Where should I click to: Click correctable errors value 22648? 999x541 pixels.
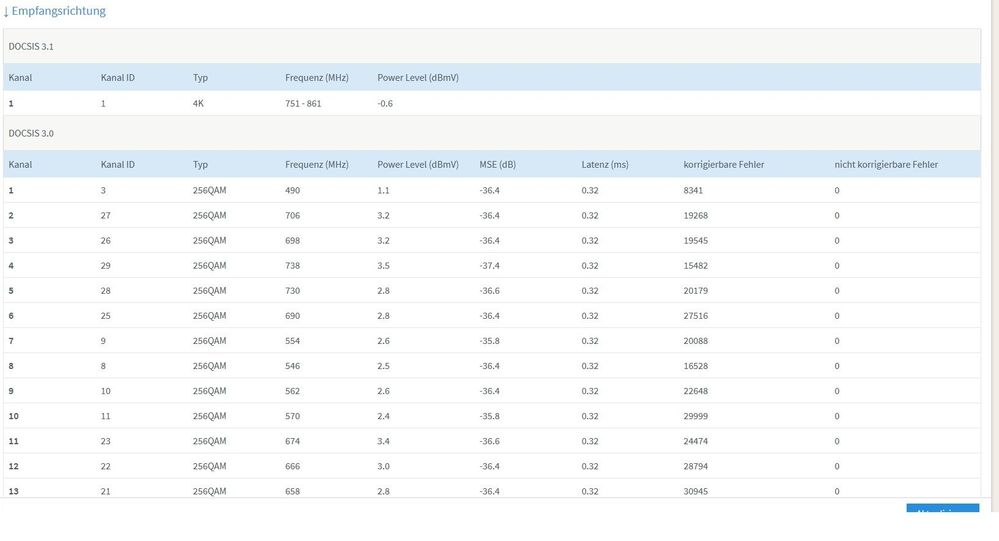(x=696, y=391)
